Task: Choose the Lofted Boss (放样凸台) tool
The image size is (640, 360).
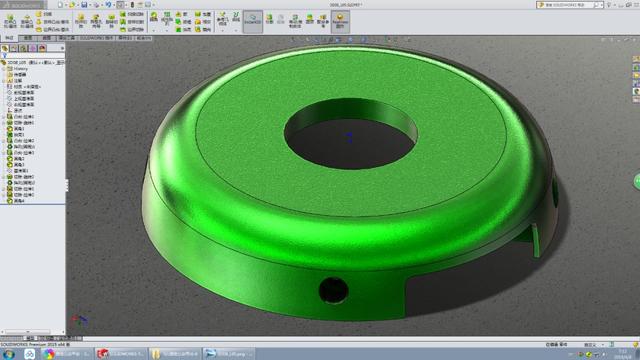Action: [53, 22]
